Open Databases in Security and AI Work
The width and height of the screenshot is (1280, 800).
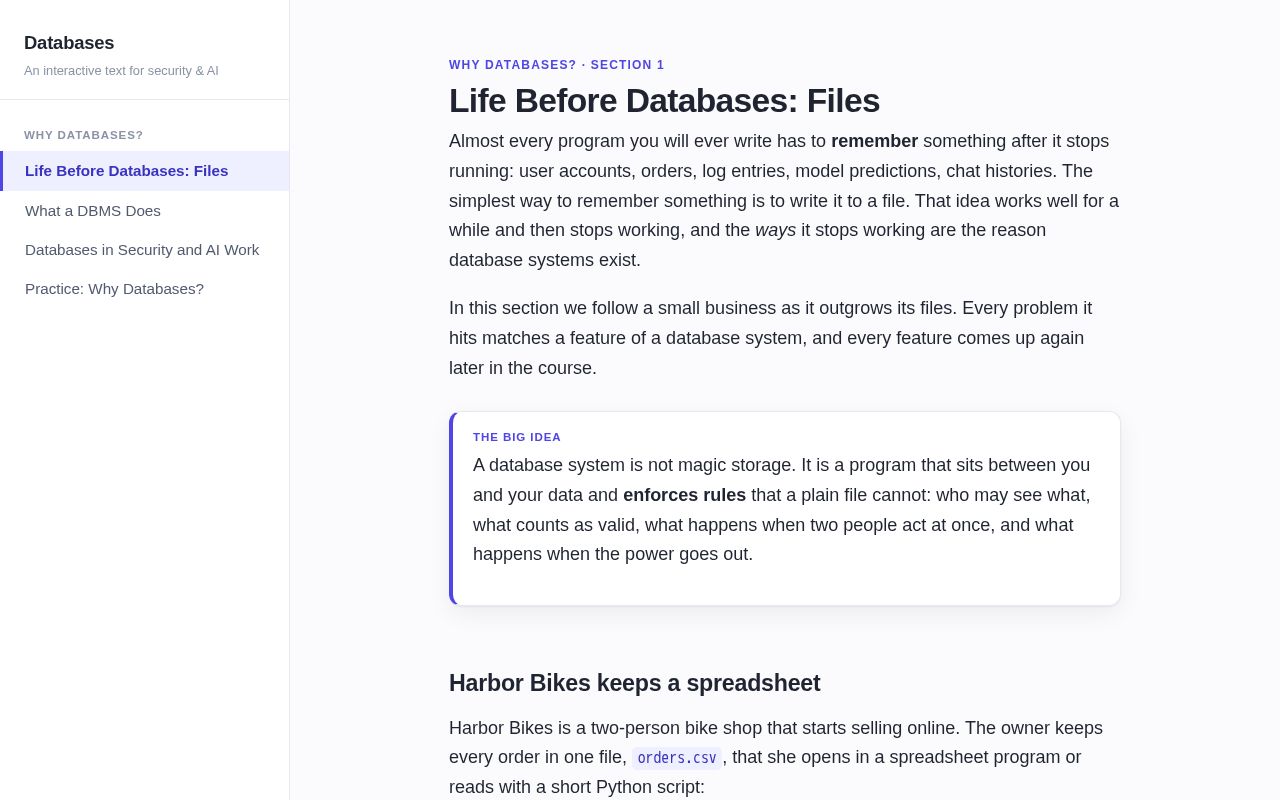coord(145,250)
